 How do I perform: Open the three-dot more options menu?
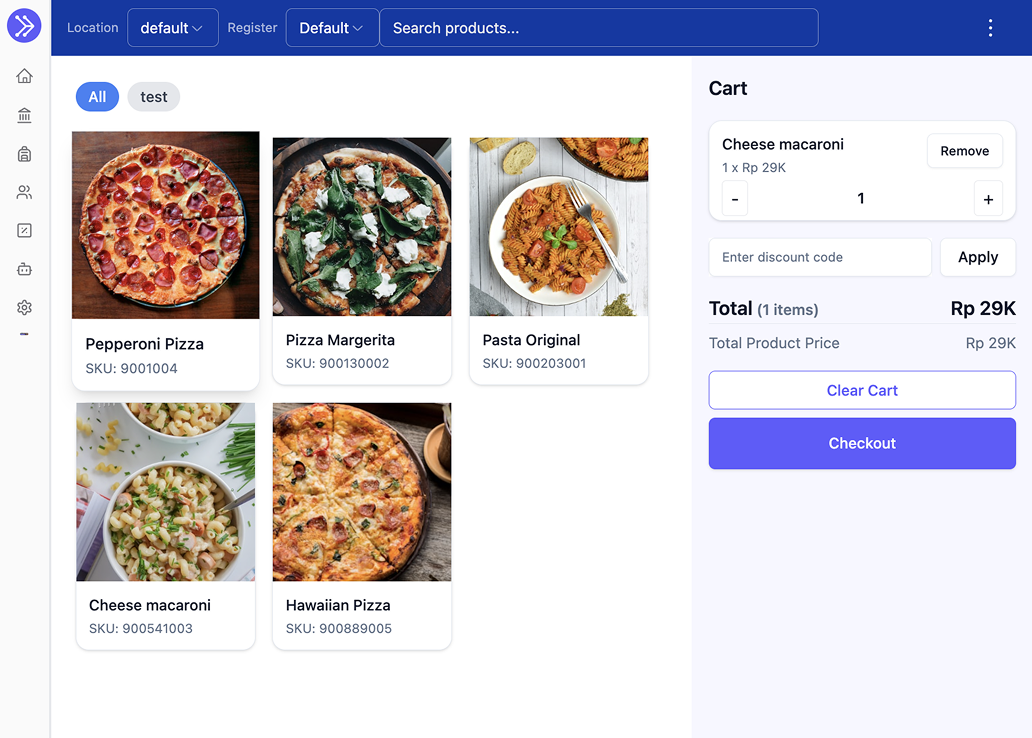pos(990,28)
